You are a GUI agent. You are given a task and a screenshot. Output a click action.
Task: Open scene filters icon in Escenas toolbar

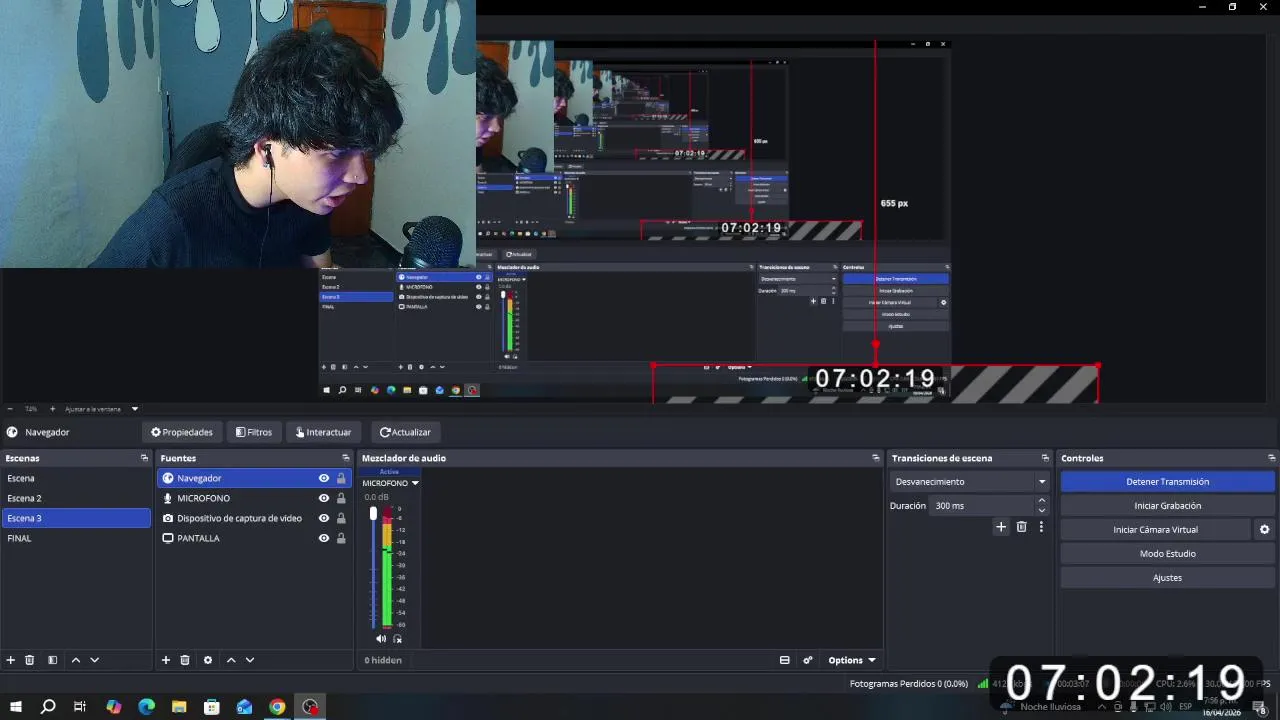click(x=53, y=660)
